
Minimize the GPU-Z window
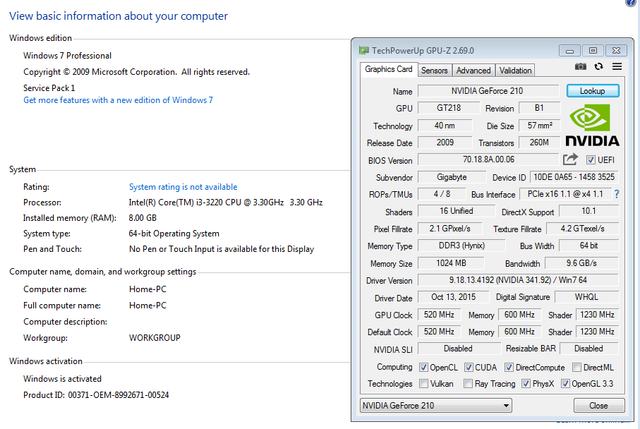click(570, 51)
